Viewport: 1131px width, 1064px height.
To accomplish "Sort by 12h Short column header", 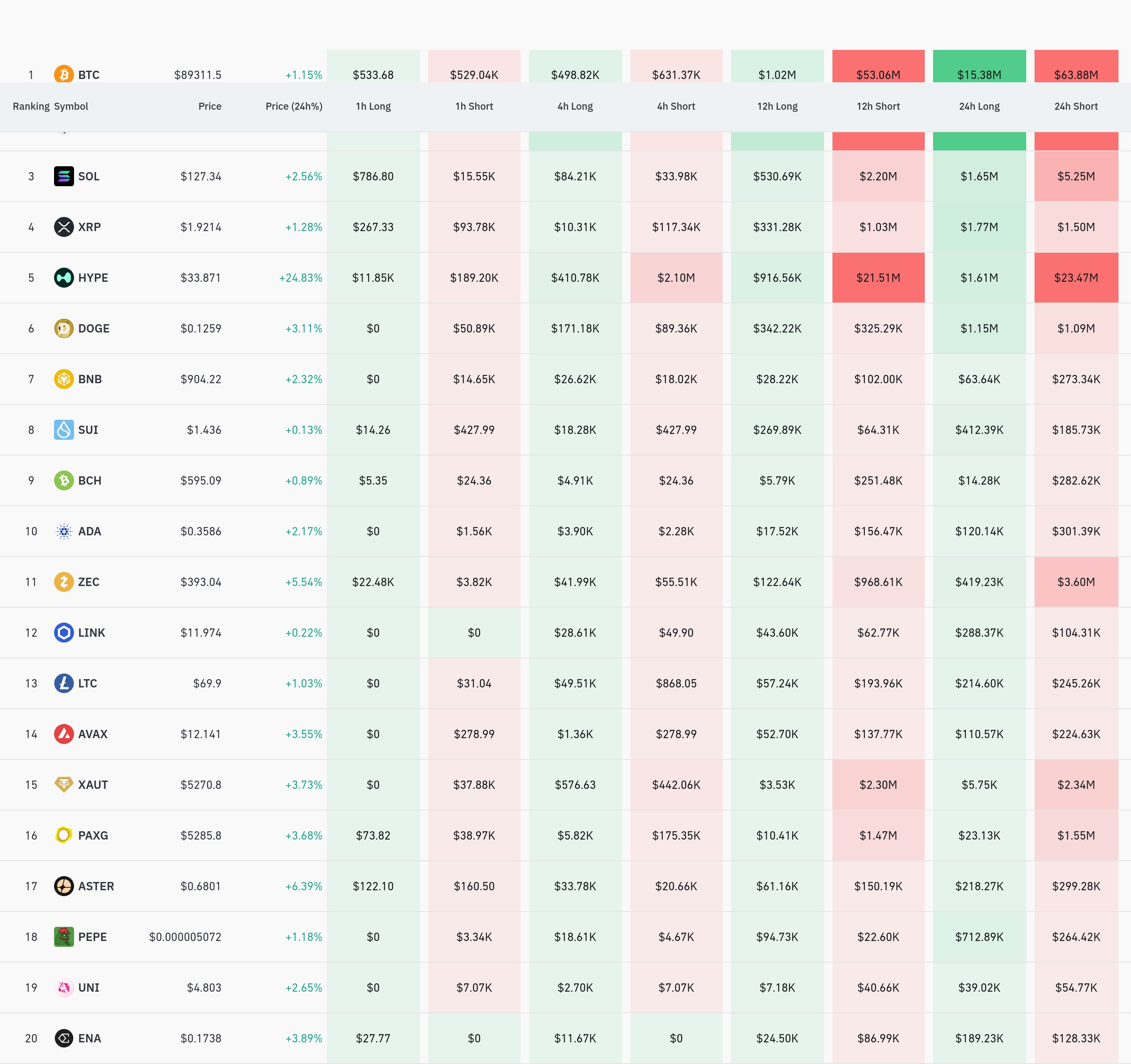I will coord(878,106).
